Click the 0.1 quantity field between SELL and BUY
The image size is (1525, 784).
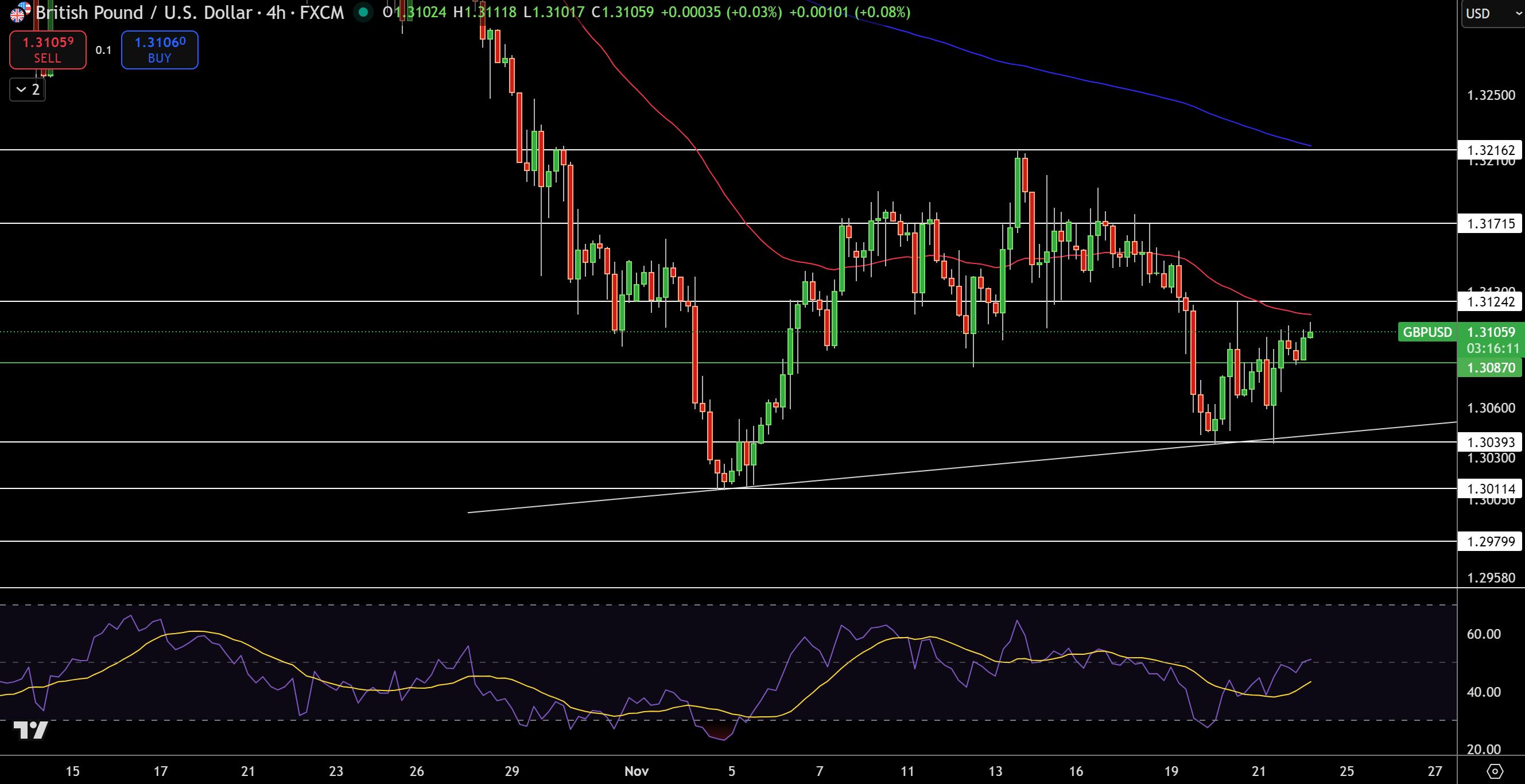tap(103, 50)
